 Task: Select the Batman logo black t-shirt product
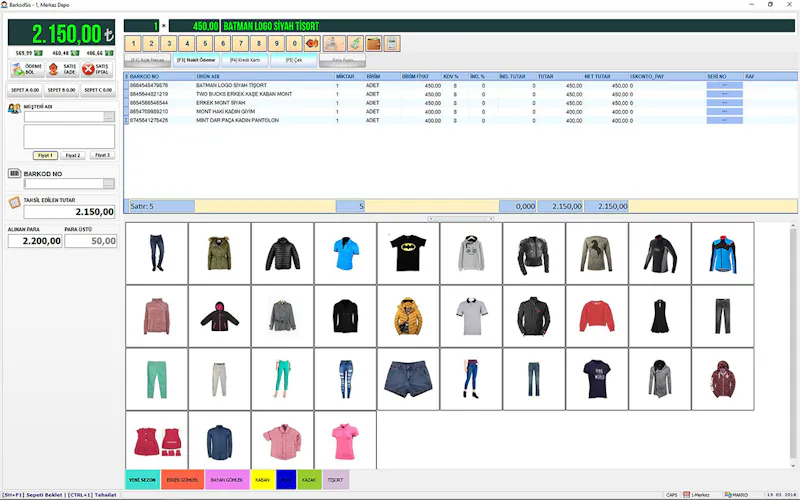(x=408, y=253)
